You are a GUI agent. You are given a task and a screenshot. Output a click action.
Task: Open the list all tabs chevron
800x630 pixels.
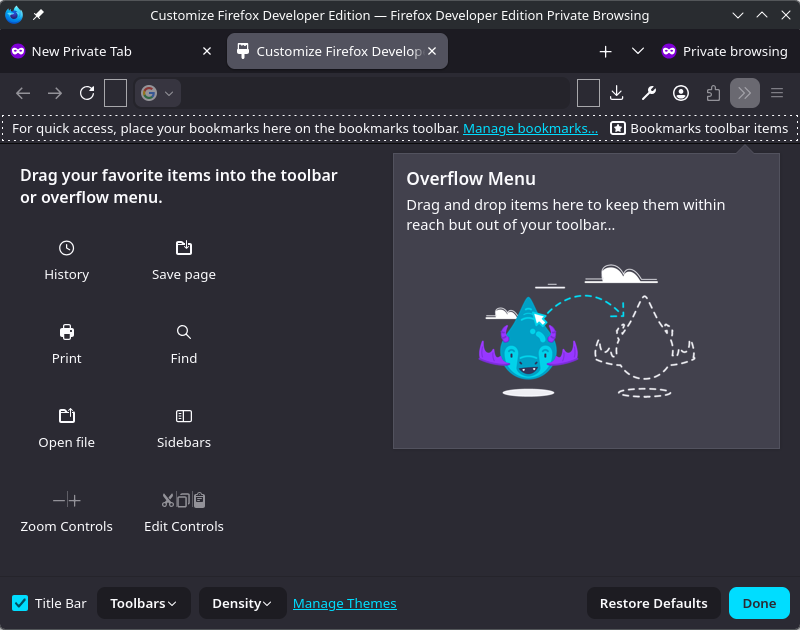[638, 51]
